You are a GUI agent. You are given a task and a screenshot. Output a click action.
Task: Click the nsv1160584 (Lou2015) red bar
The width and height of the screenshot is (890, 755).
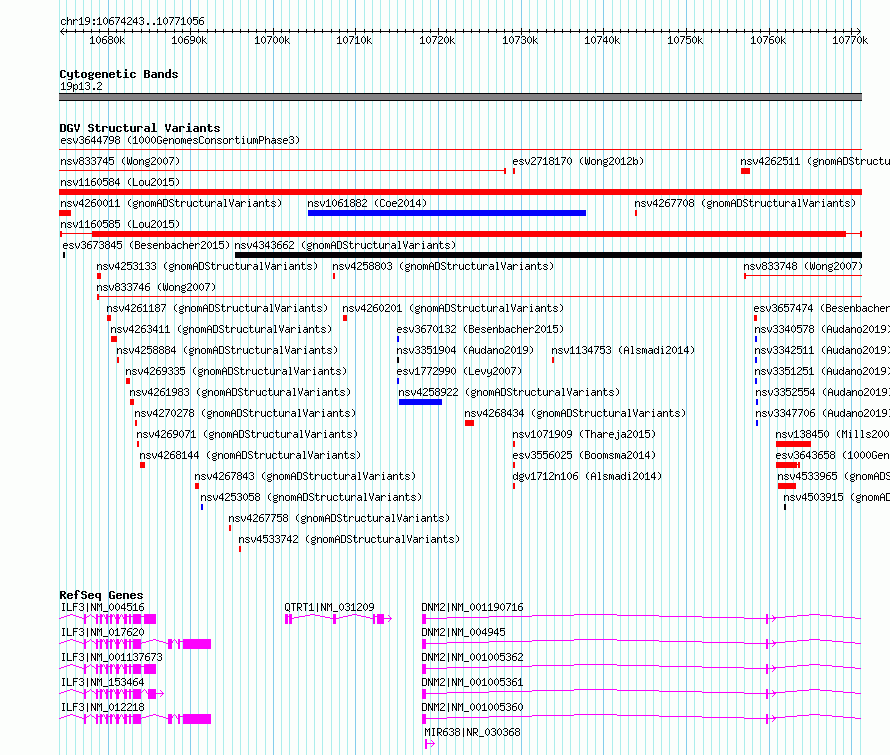coord(460,192)
